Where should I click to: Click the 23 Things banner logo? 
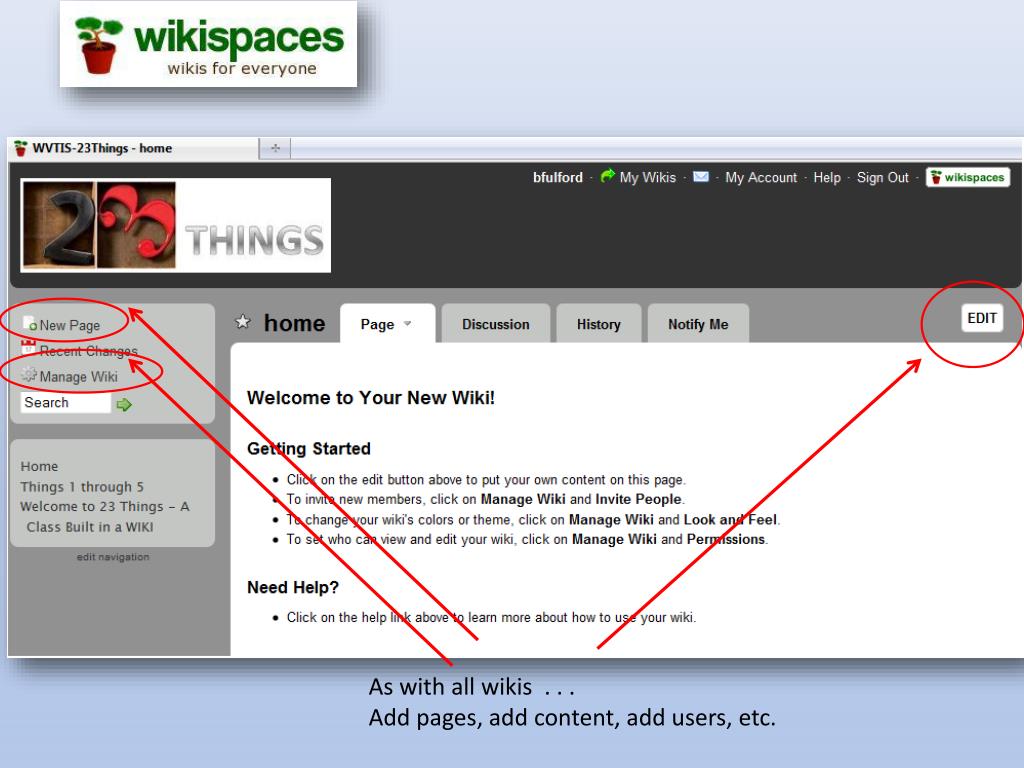pos(176,225)
